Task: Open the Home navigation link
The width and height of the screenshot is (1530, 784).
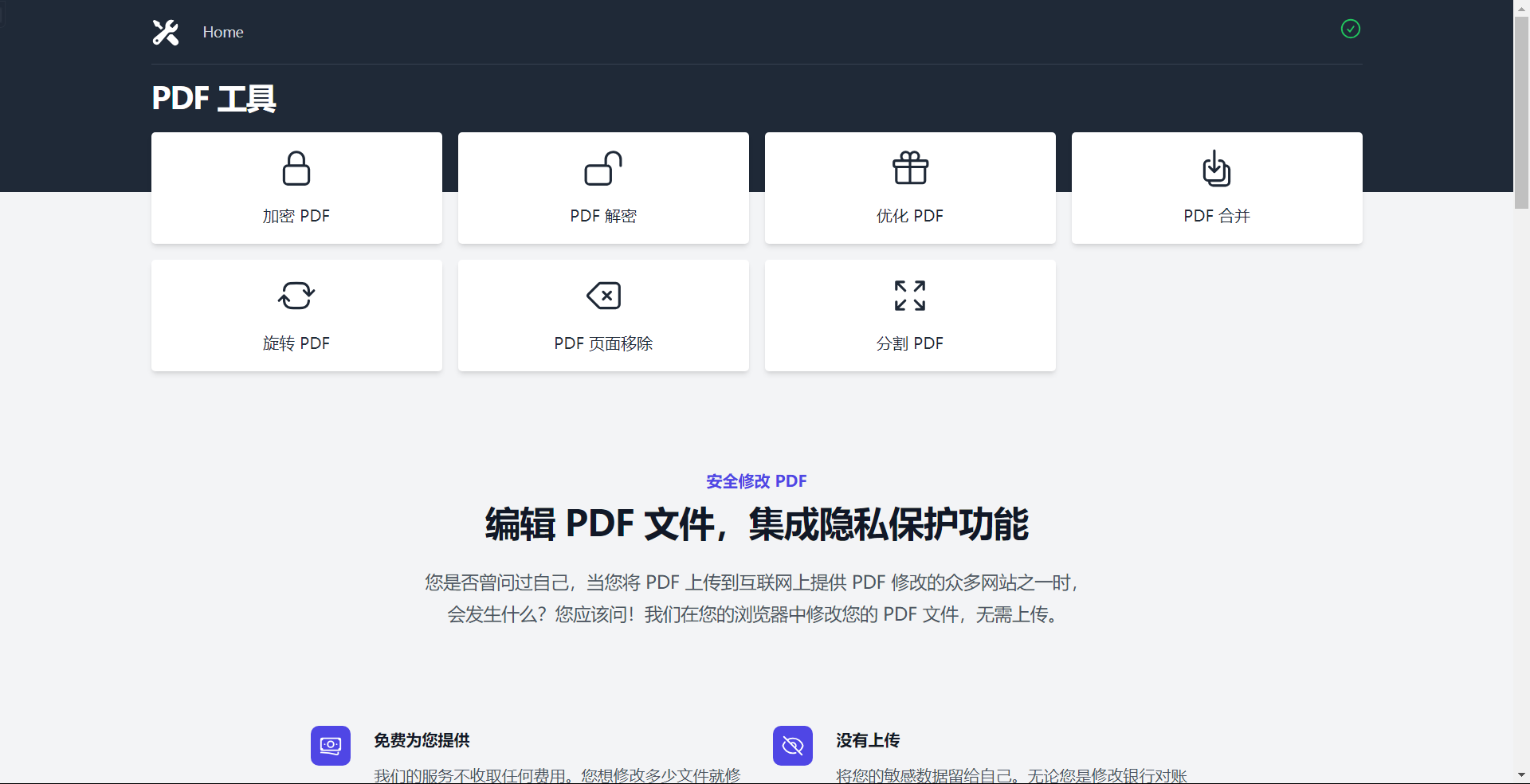Action: pyautogui.click(x=223, y=32)
